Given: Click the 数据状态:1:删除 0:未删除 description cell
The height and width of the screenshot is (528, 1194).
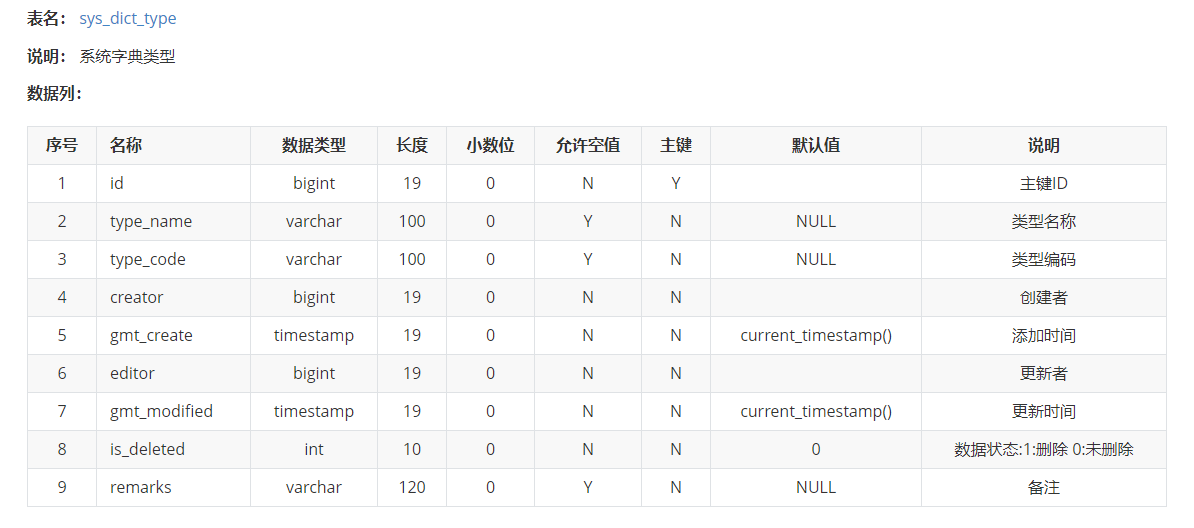Looking at the screenshot, I should [x=1044, y=450].
